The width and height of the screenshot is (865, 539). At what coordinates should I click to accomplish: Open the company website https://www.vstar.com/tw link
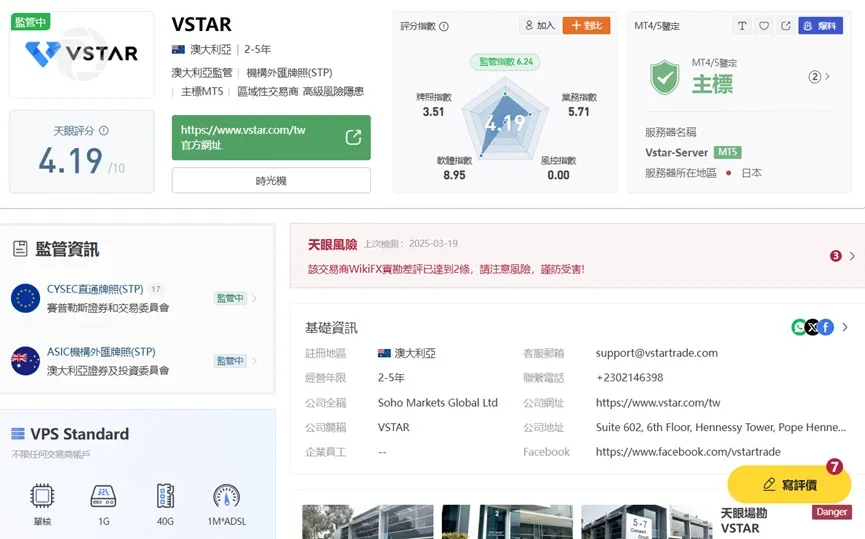658,403
